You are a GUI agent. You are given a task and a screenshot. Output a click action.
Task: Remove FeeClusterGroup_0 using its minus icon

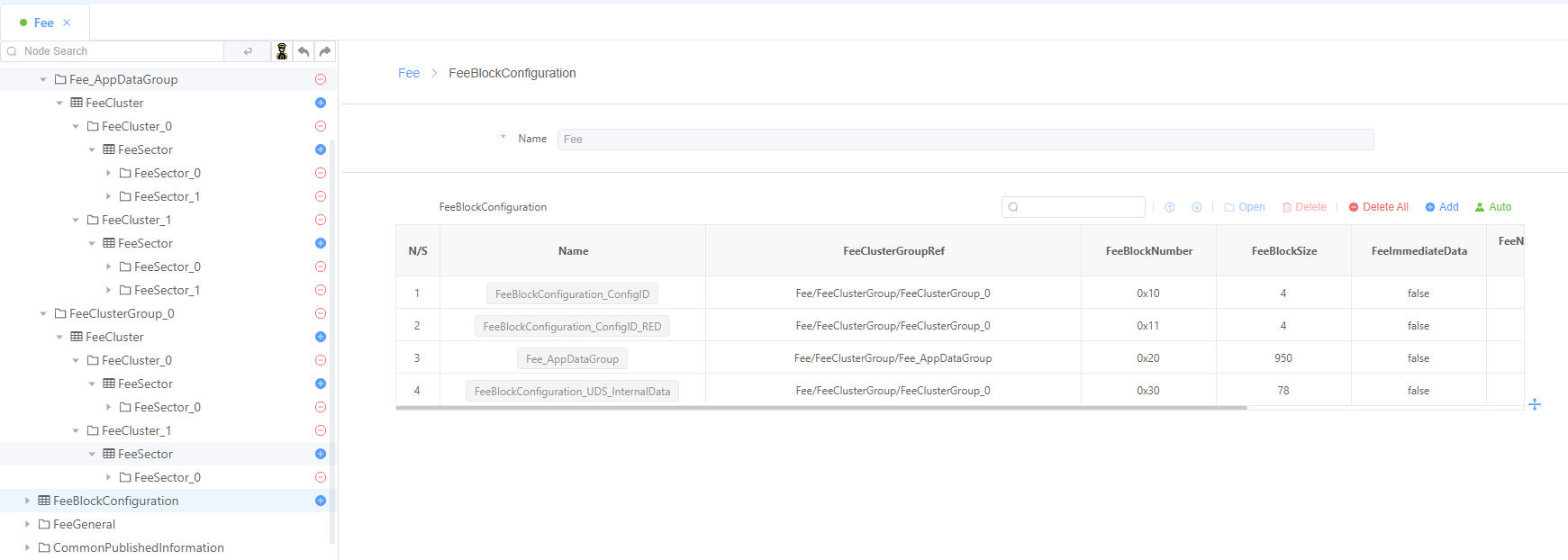pos(321,313)
